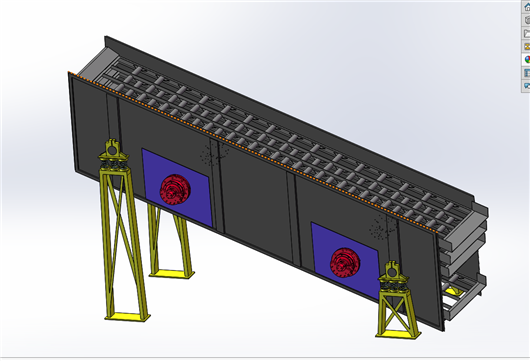
Task: Select the right purple mounting plate
Action: coord(346,261)
